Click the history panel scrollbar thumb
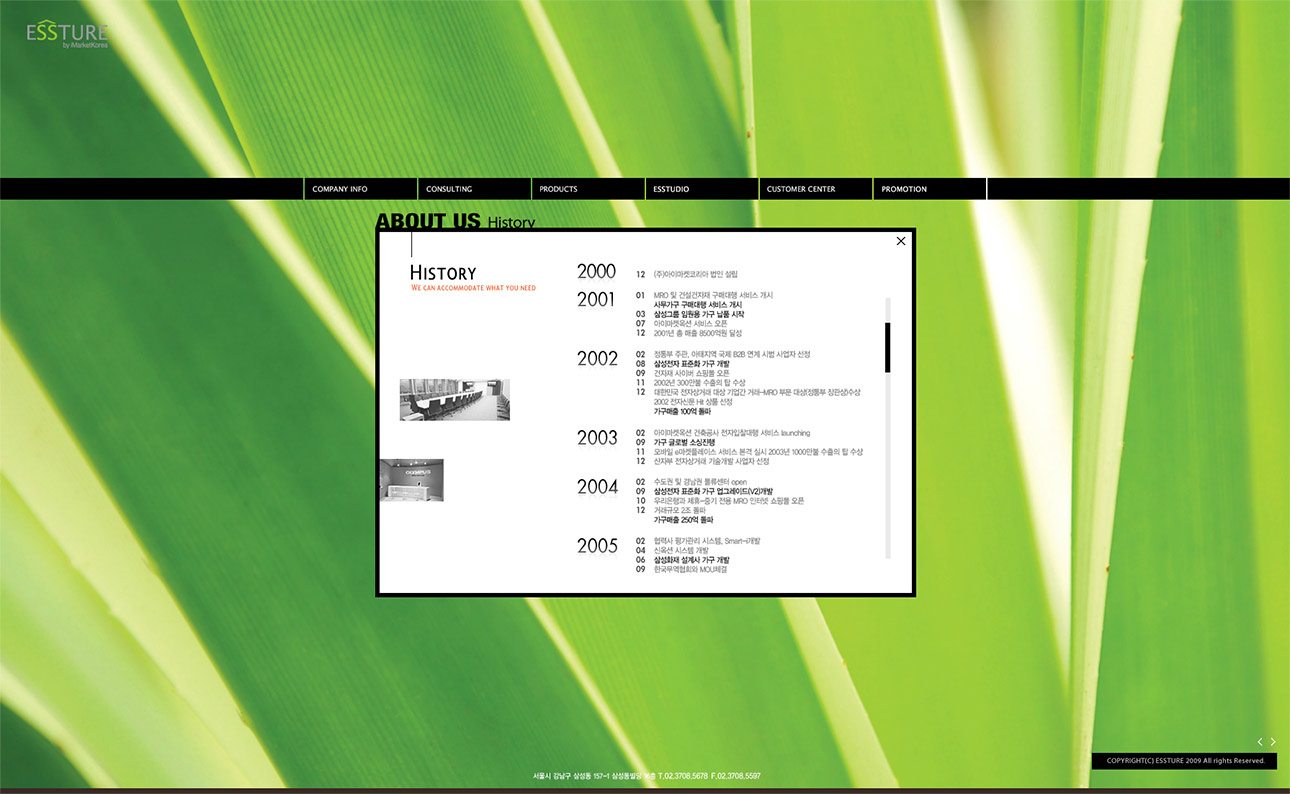This screenshot has width=1290, height=794. pyautogui.click(x=887, y=347)
